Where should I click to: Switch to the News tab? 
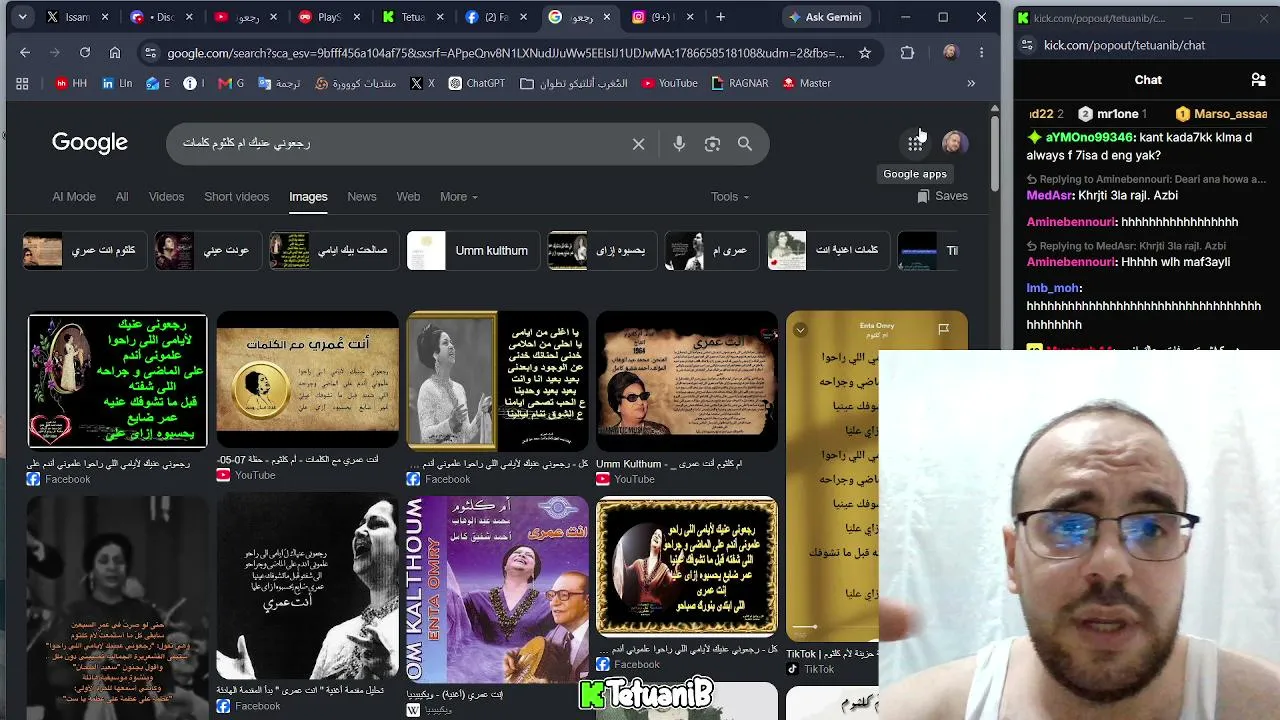pyautogui.click(x=362, y=197)
